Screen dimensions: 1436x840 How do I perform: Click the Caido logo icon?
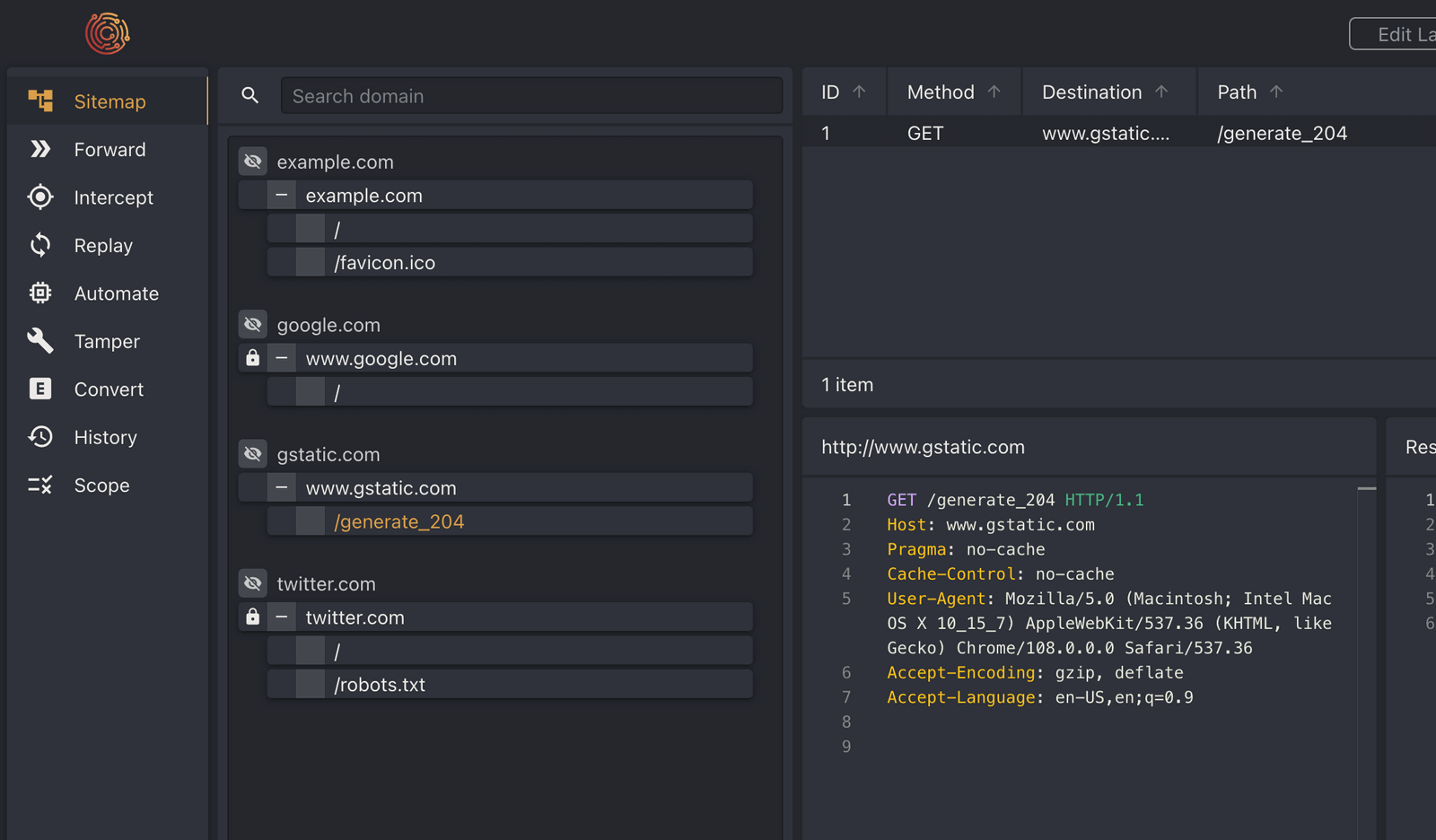pyautogui.click(x=108, y=33)
